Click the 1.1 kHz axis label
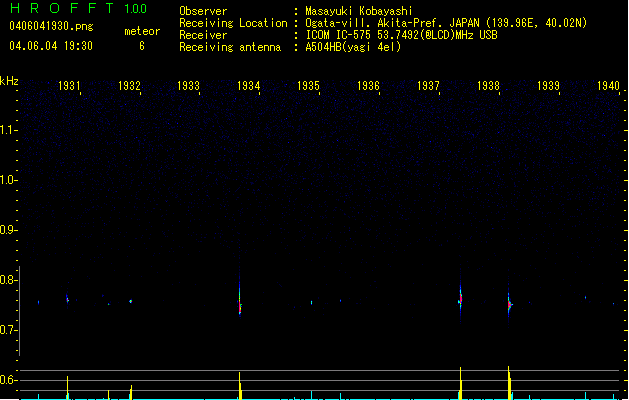The width and height of the screenshot is (629, 400). (x=8, y=130)
